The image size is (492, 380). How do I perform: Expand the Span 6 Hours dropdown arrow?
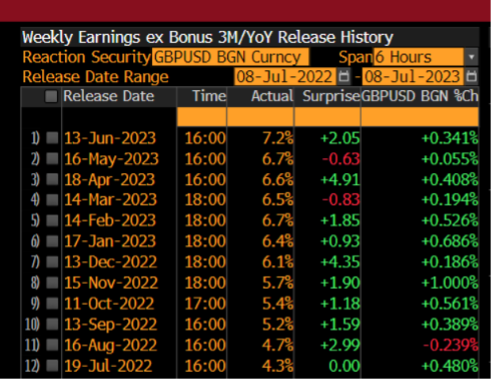[x=471, y=57]
